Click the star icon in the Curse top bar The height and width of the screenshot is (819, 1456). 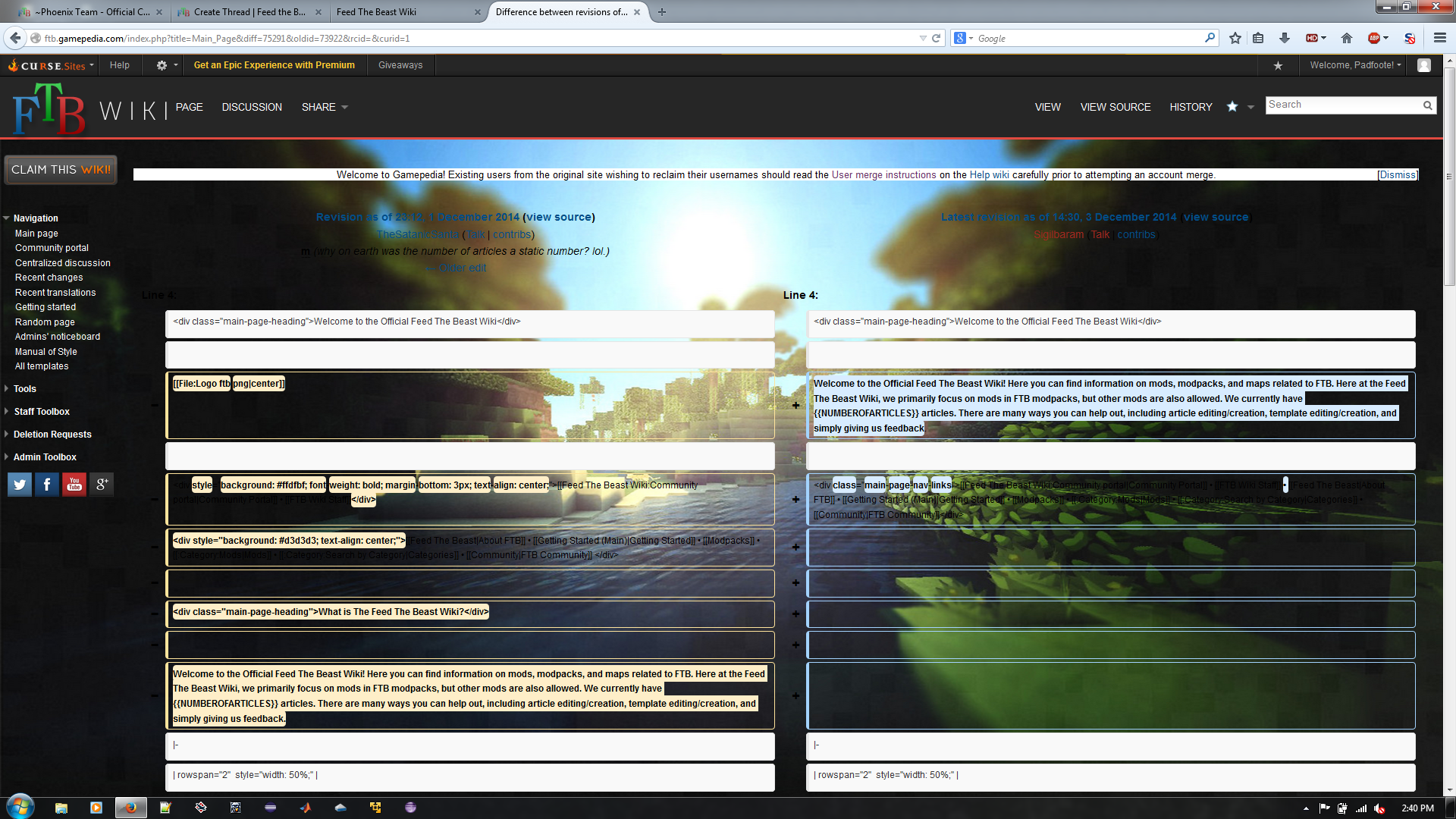pos(1278,65)
